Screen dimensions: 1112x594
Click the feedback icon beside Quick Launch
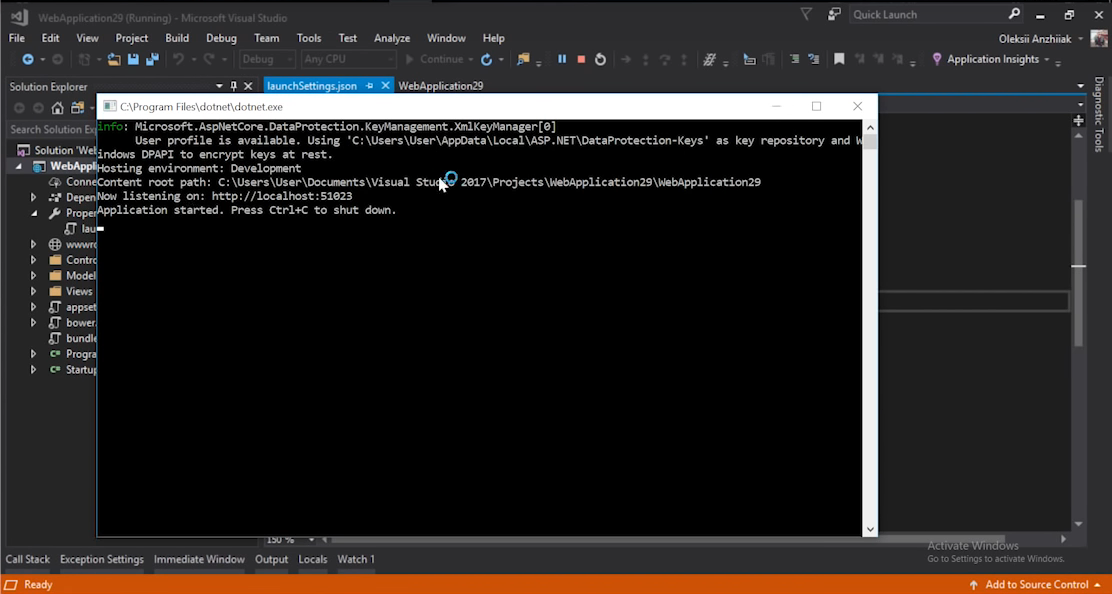click(834, 14)
